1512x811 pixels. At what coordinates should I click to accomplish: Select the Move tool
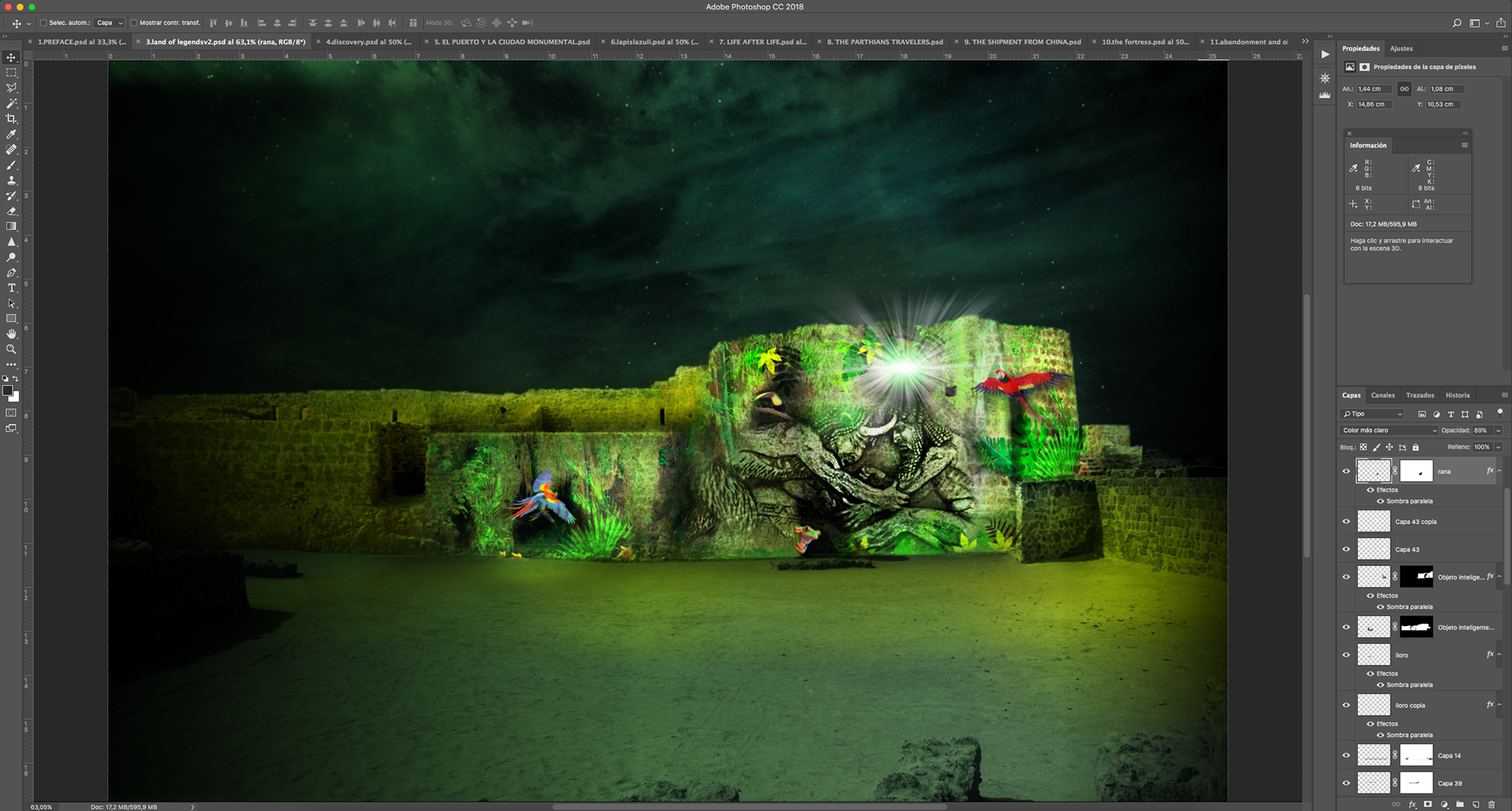pyautogui.click(x=11, y=57)
